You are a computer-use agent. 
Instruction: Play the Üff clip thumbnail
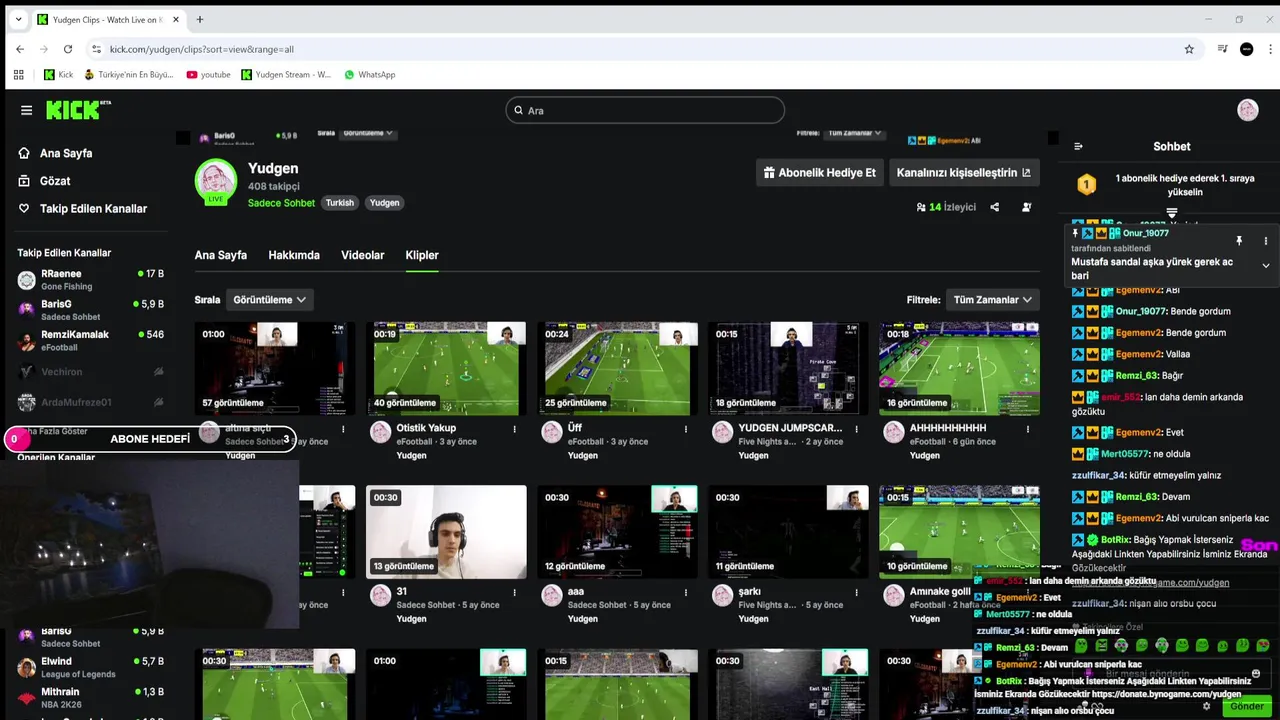pyautogui.click(x=617, y=368)
